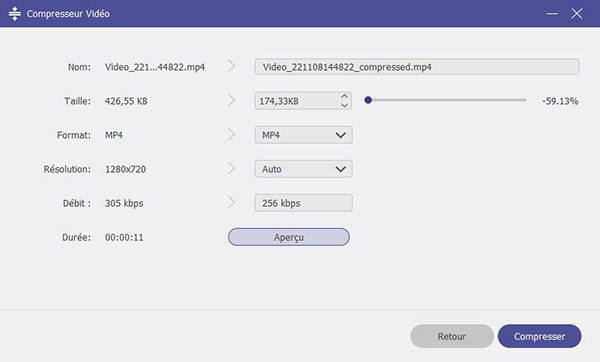Click the arrow icon beside the Format row
The image size is (600, 362).
[x=232, y=134]
